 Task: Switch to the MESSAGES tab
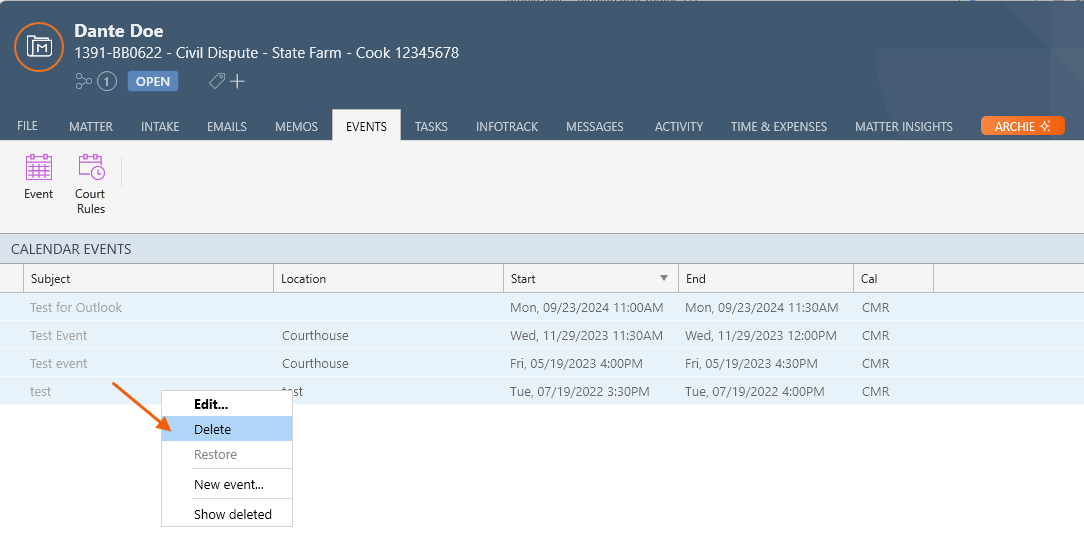pyautogui.click(x=595, y=127)
